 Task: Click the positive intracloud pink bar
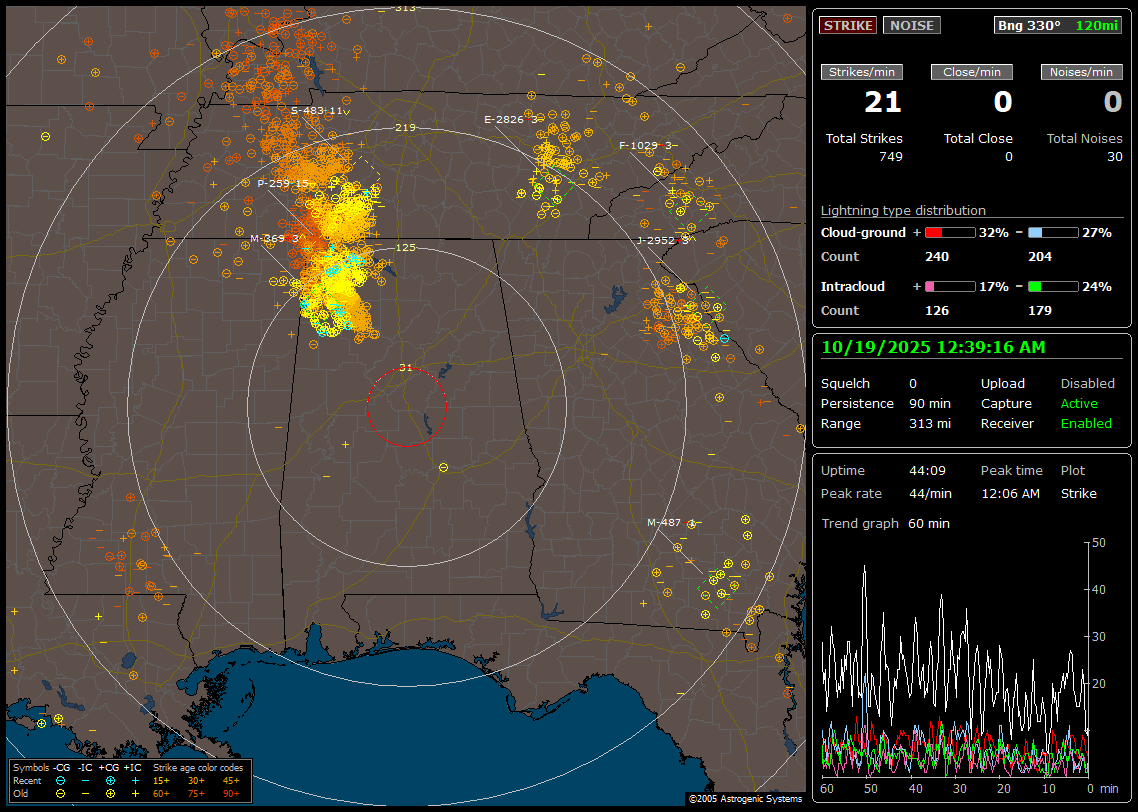click(948, 286)
